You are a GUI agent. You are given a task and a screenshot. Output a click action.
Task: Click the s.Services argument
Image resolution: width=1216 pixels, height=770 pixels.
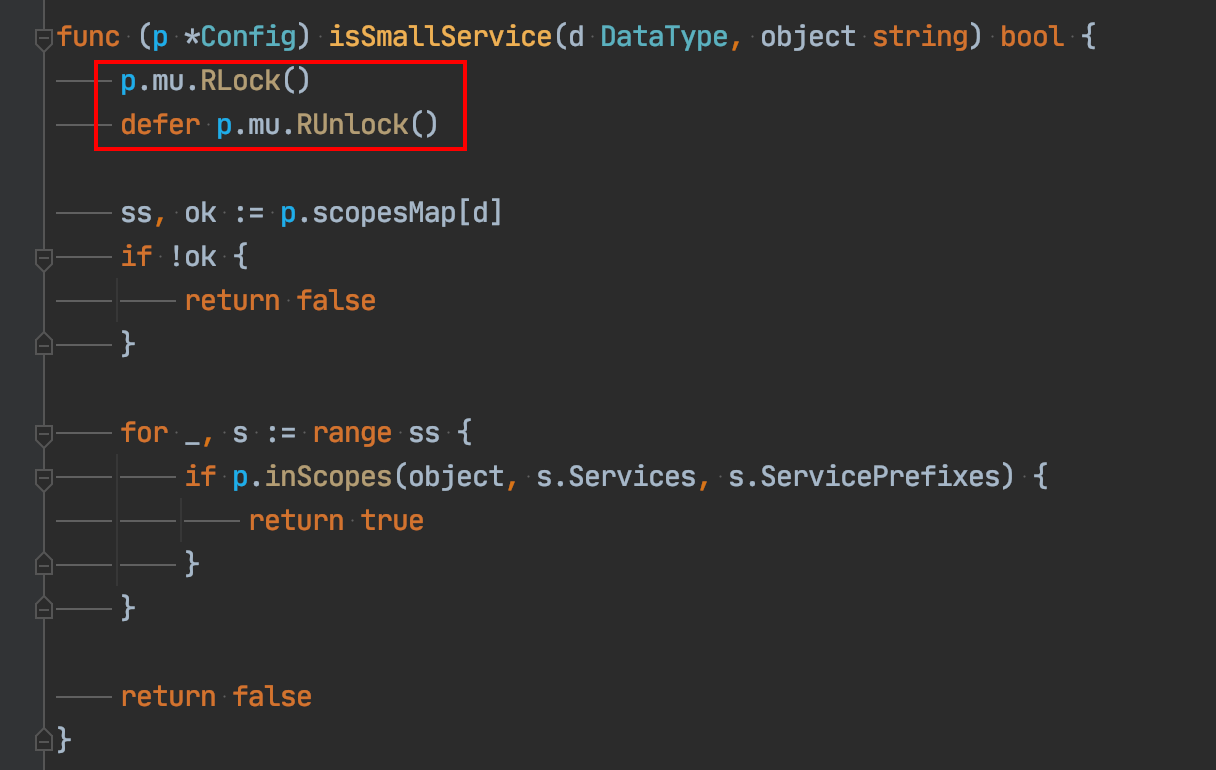pyautogui.click(x=616, y=477)
